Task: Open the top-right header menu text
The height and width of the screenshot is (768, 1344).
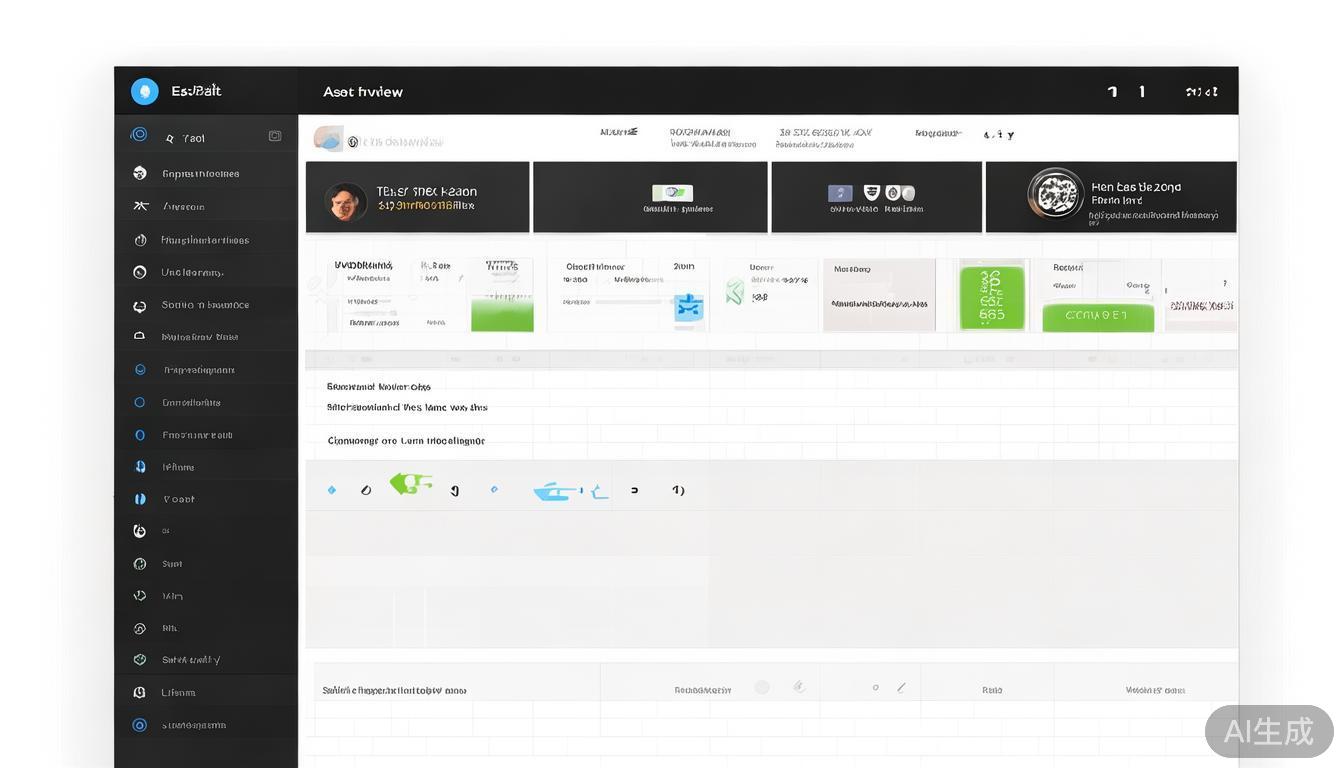Action: coord(1201,92)
